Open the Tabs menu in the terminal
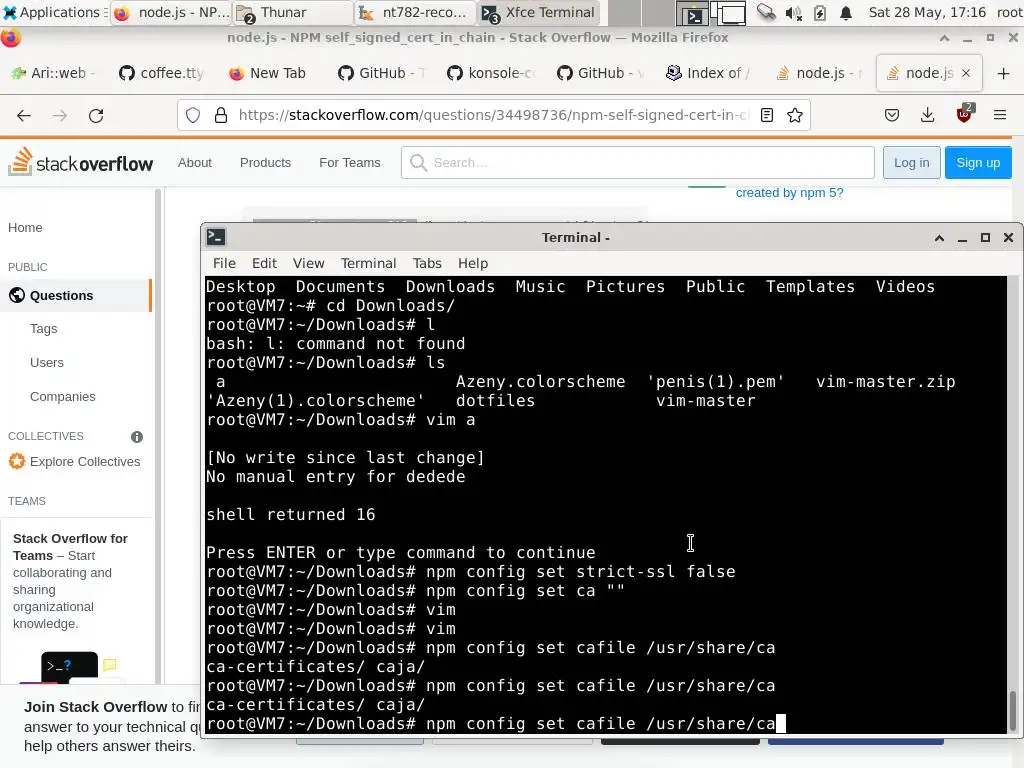 coord(427,263)
